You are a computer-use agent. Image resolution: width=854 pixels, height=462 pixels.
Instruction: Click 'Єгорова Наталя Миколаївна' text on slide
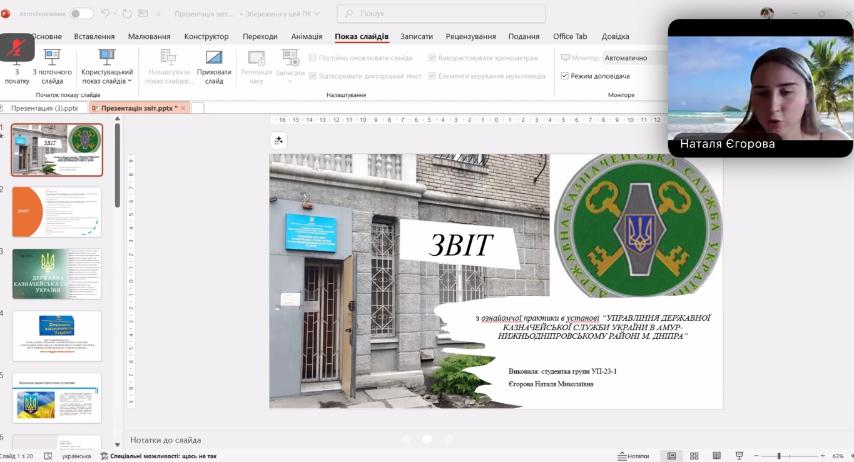pyautogui.click(x=551, y=384)
